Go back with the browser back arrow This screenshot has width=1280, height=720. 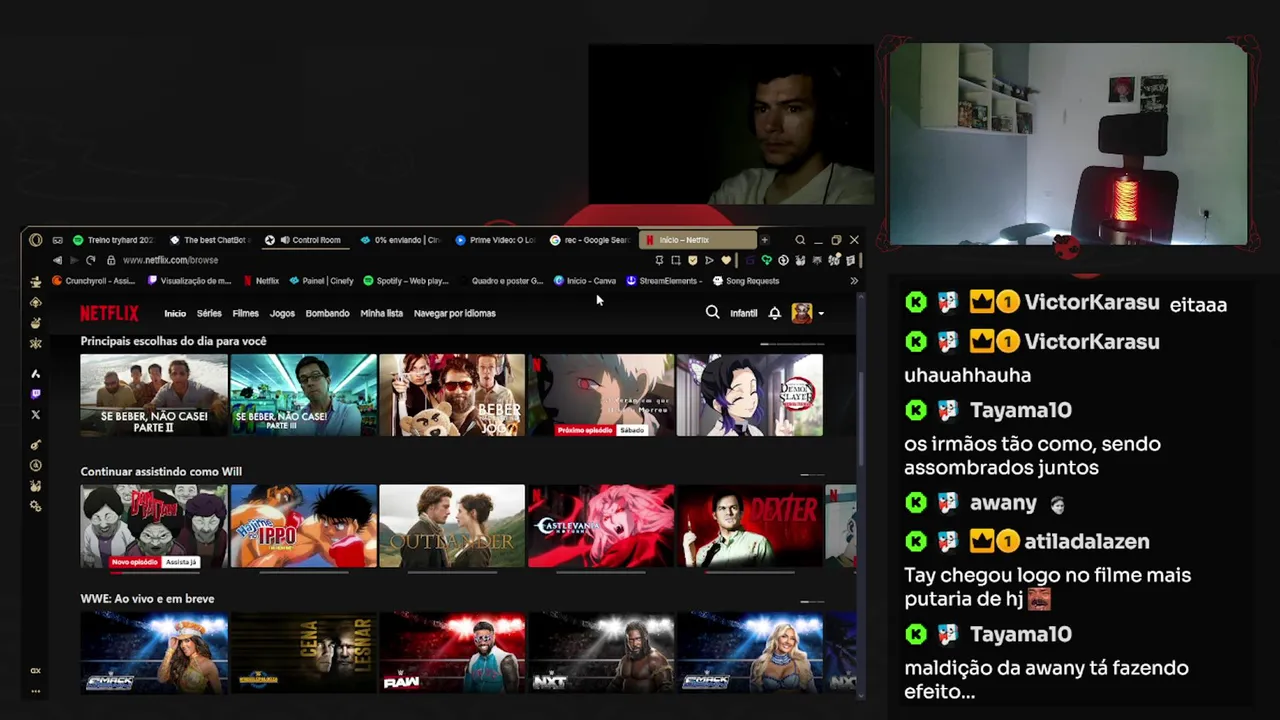coord(57,260)
